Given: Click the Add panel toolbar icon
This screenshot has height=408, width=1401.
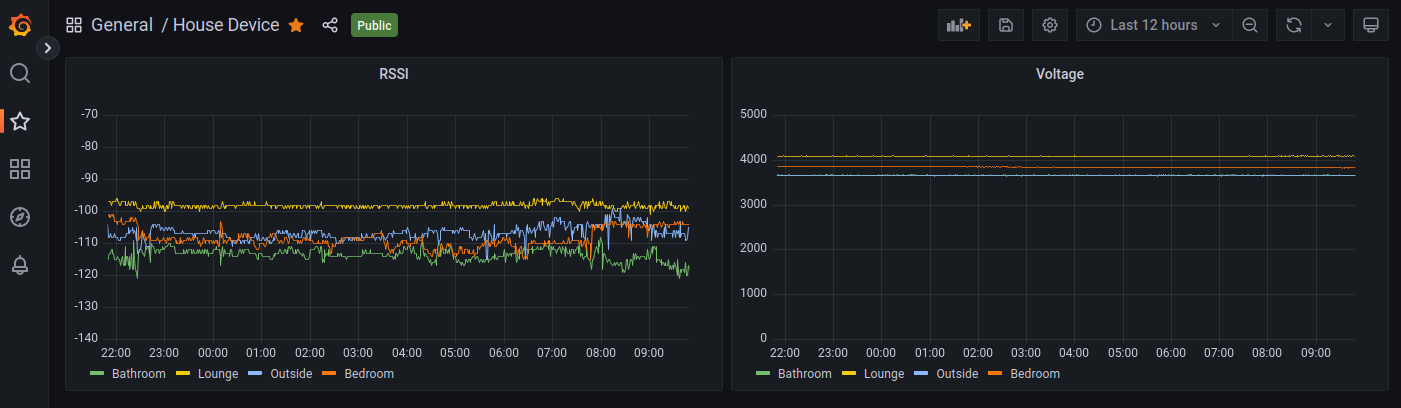Looking at the screenshot, I should tap(958, 25).
